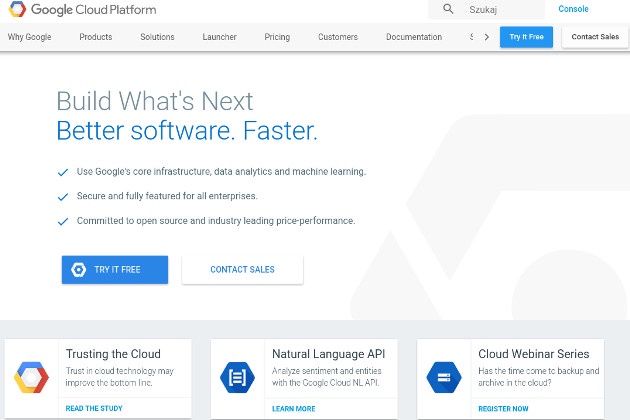Viewport: 630px width, 420px height.
Task: Click the checkmark beside Secure and fully featured
Action: 63,197
